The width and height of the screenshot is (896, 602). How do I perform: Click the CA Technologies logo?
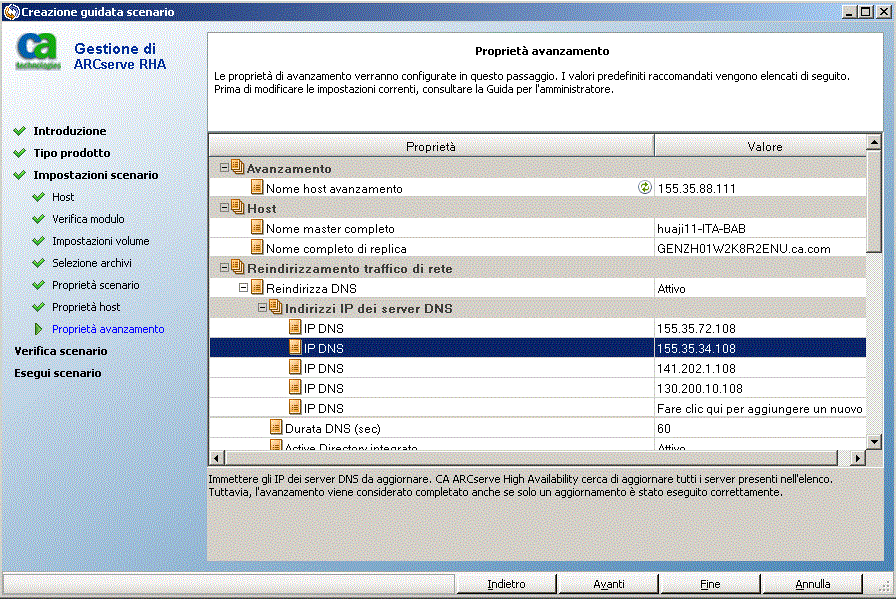(x=38, y=51)
